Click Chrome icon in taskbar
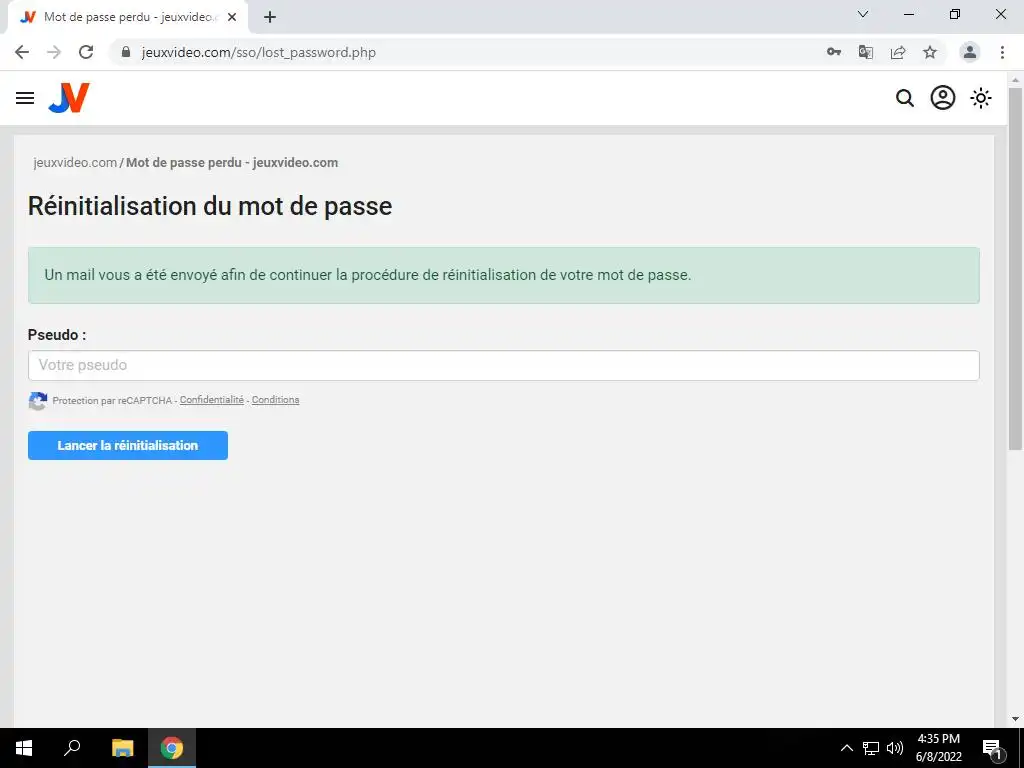 172,748
